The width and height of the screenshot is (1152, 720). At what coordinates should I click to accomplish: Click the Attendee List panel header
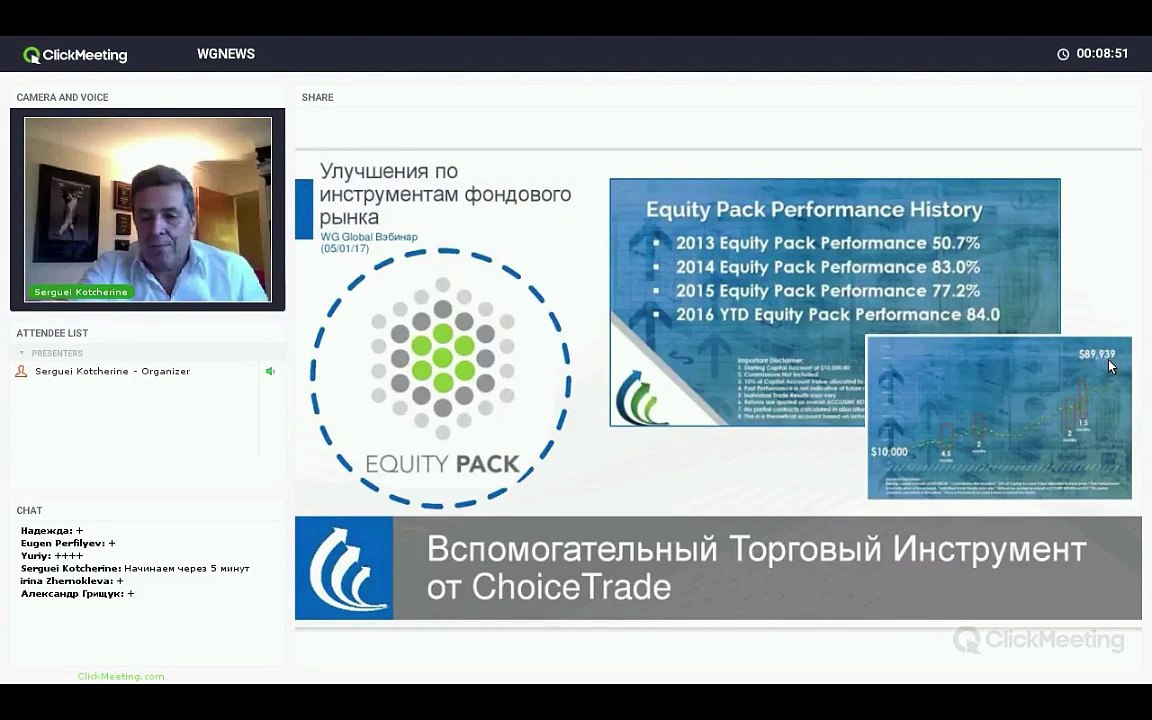[52, 333]
